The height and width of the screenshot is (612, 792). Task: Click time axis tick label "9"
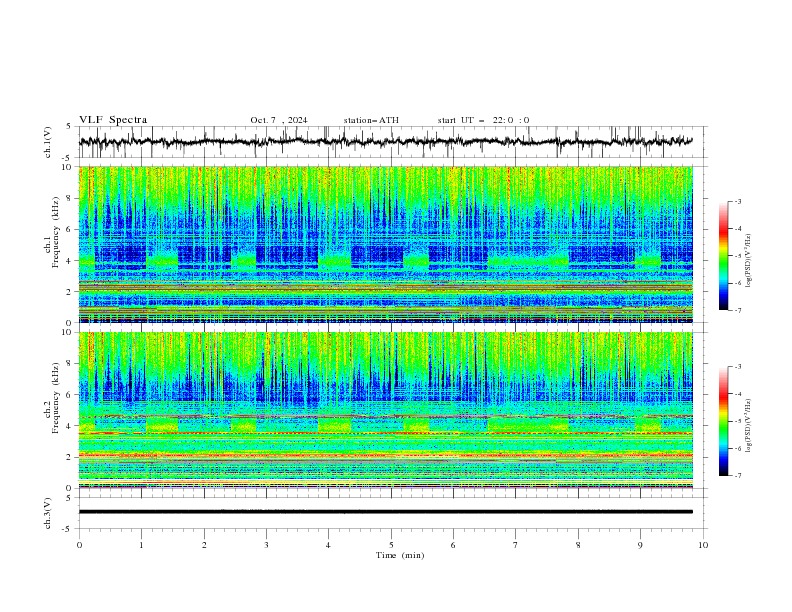coord(640,545)
